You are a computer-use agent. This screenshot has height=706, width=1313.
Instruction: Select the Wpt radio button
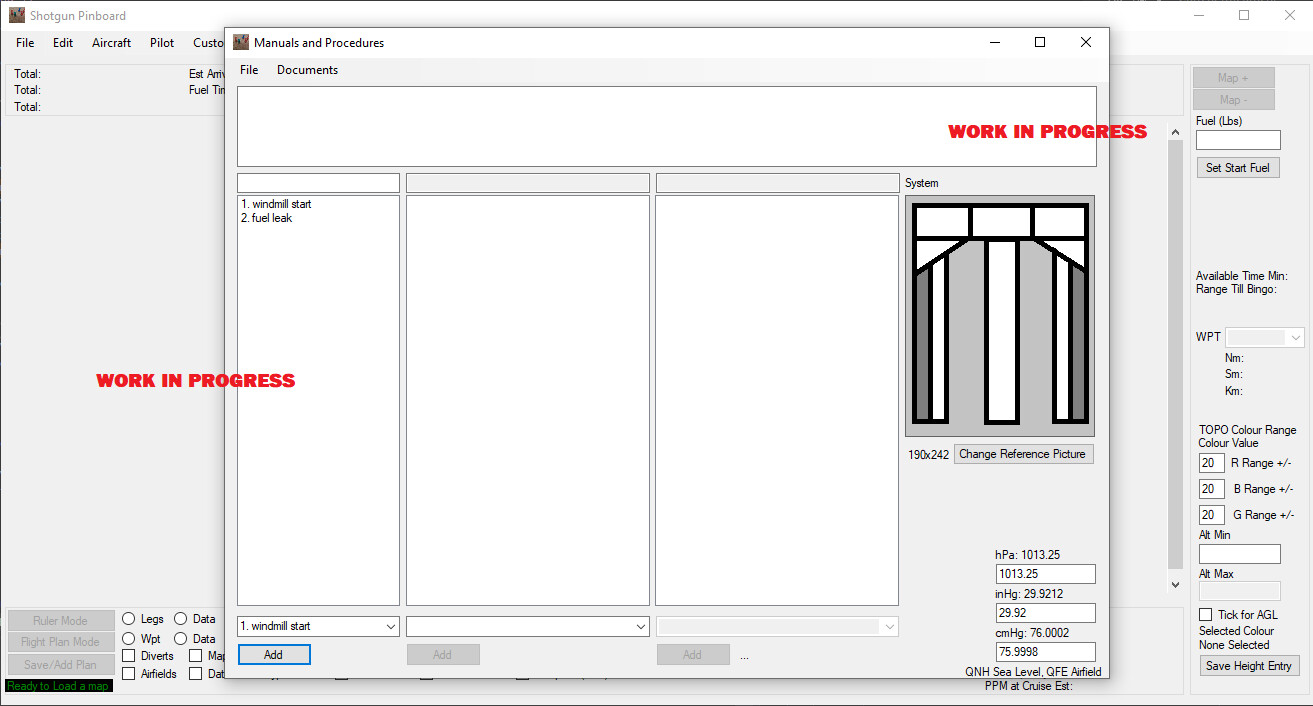click(x=128, y=637)
